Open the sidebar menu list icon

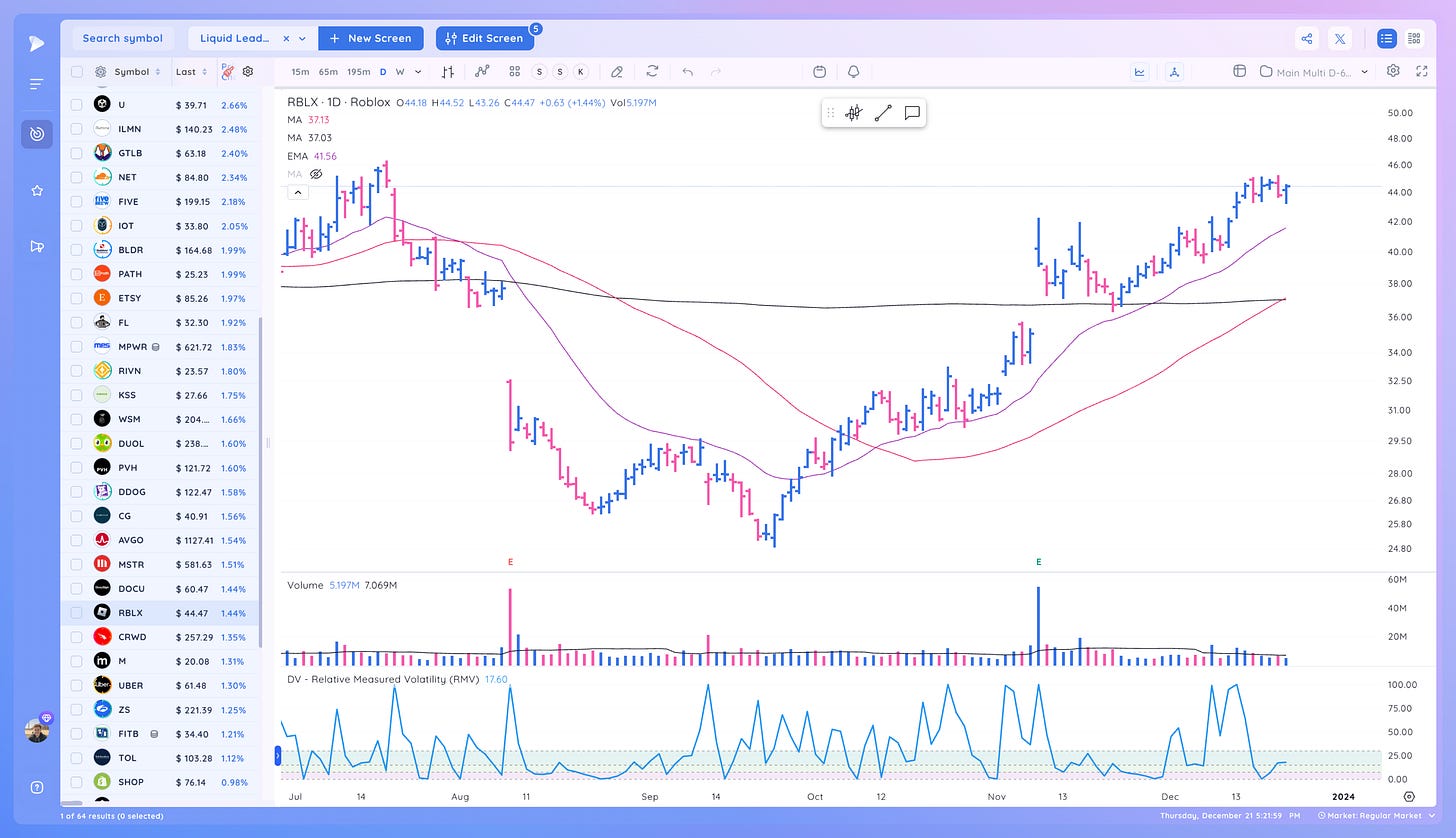point(36,85)
